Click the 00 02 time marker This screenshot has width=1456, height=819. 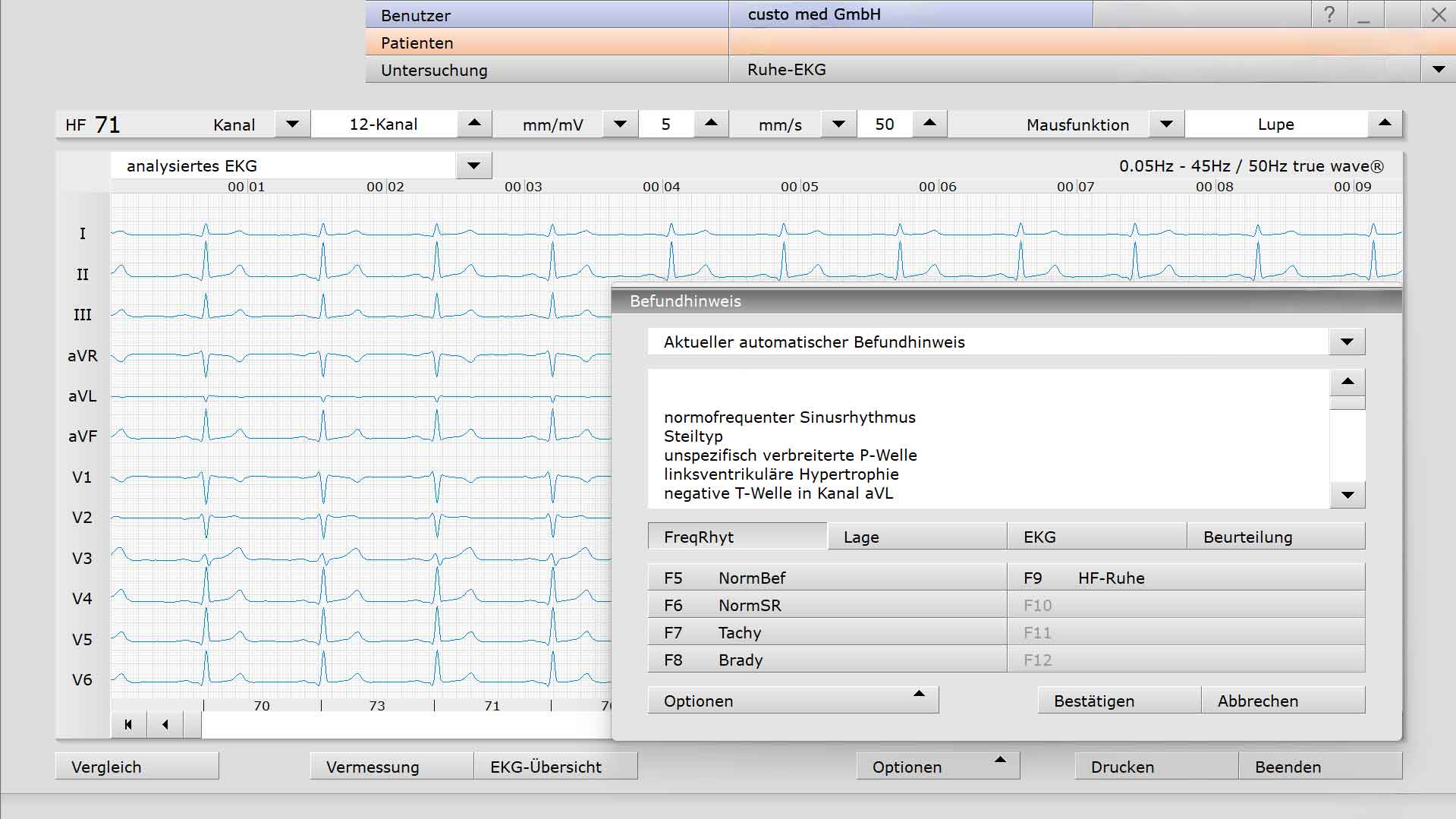coord(385,187)
